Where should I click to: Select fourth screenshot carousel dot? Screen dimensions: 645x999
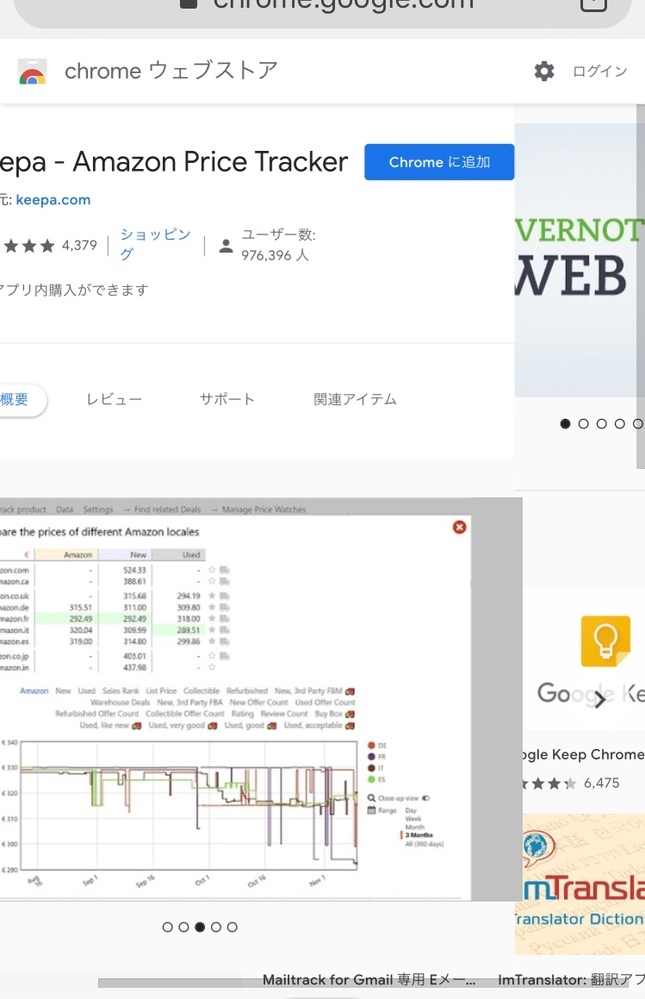coord(216,927)
